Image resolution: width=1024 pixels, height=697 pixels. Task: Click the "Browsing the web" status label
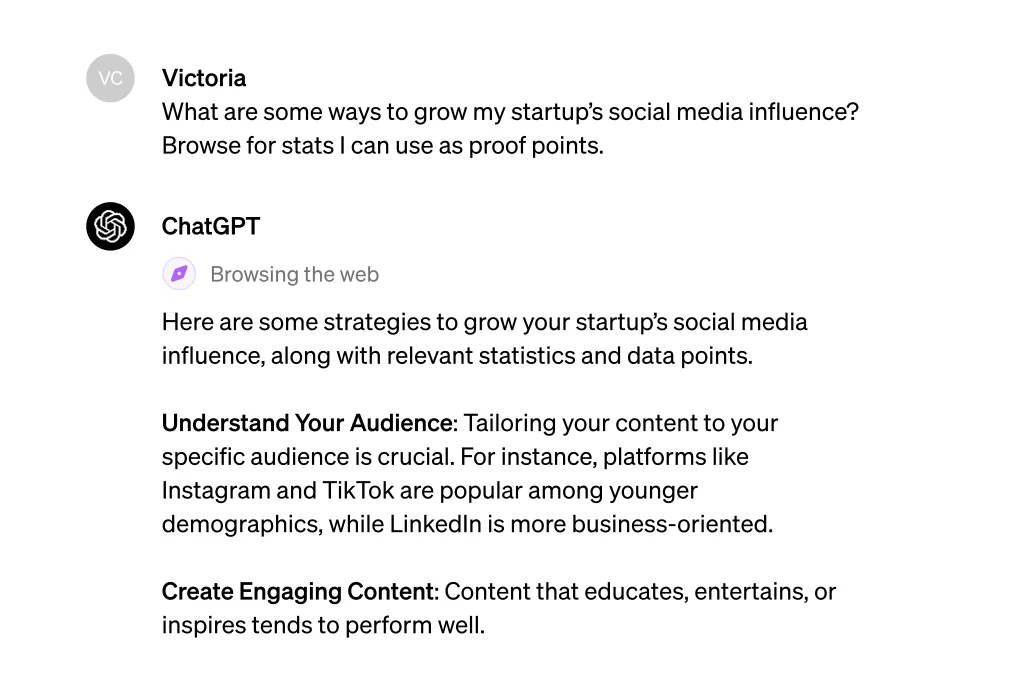[294, 275]
